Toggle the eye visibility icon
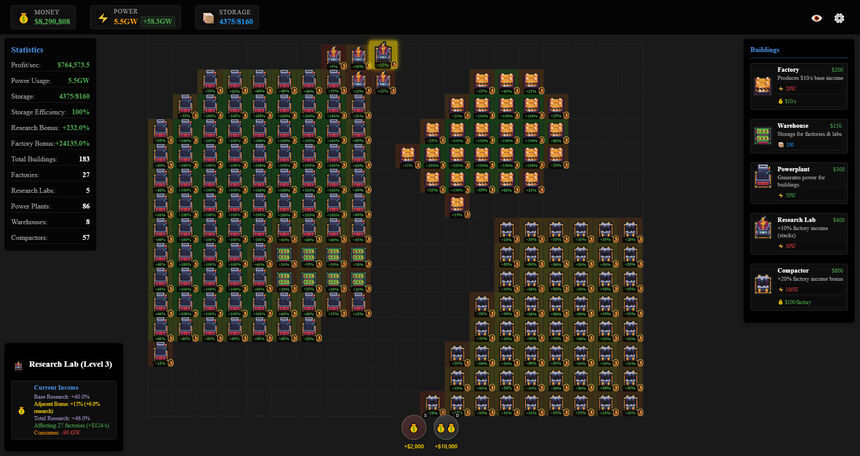Image resolution: width=860 pixels, height=456 pixels. 817,18
